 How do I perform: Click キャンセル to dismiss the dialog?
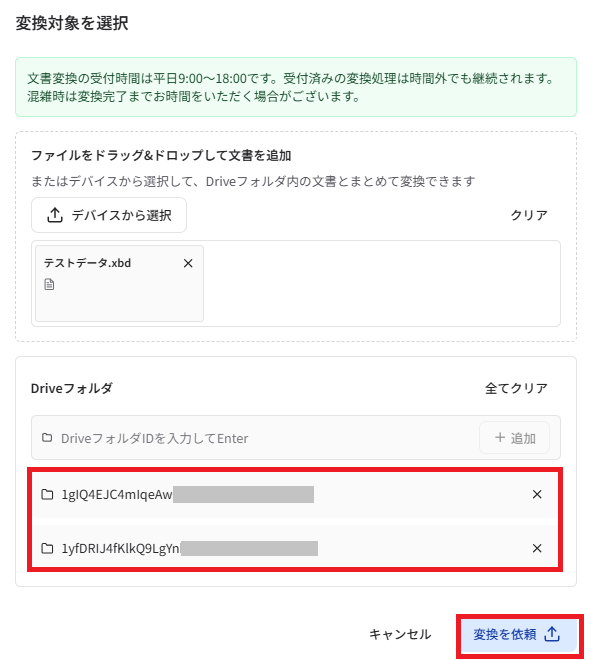[x=400, y=634]
